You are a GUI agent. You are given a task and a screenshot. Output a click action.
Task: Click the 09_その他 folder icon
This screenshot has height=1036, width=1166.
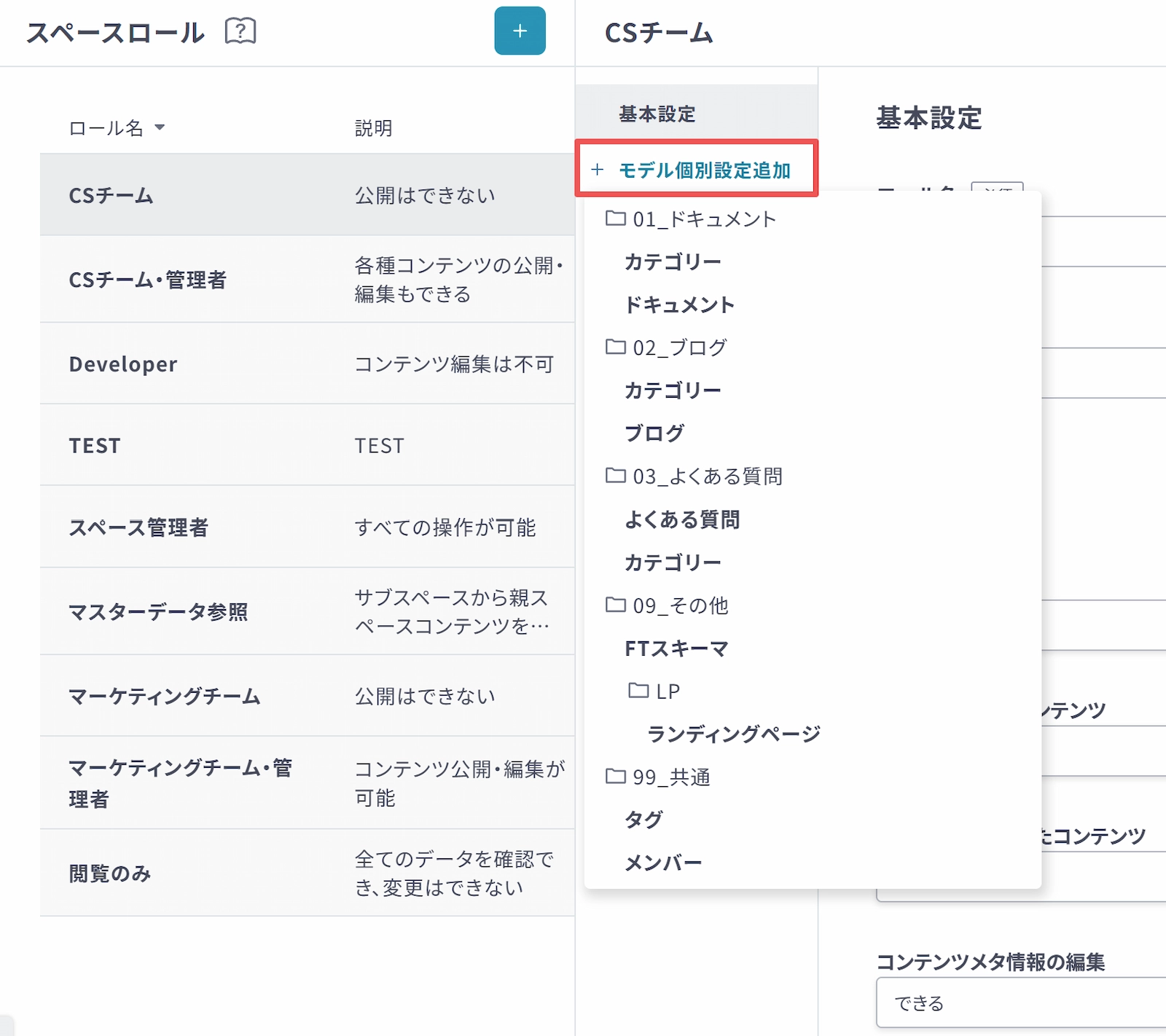[x=616, y=604]
